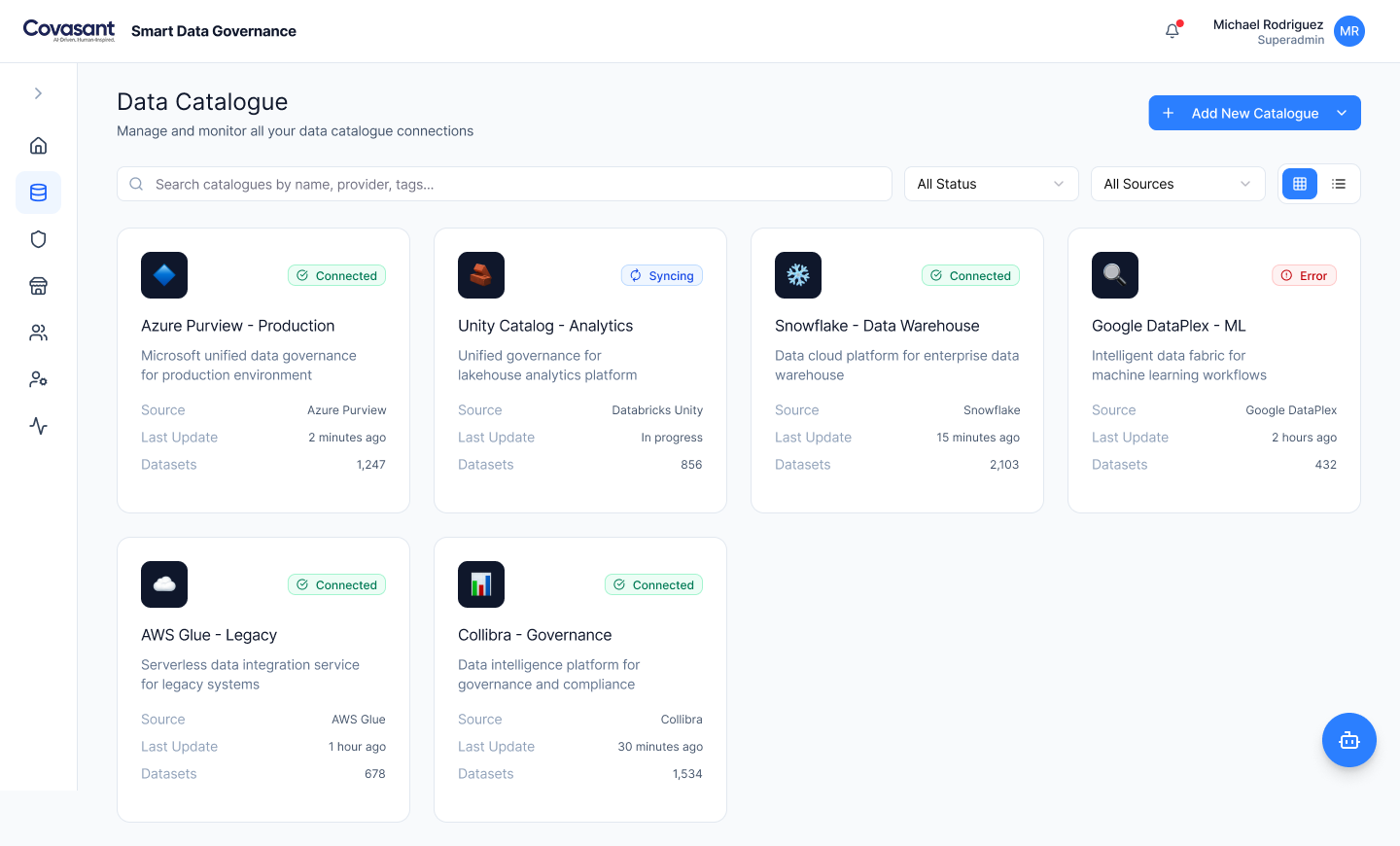Open the Unity Catalog - Analytics title
The image size is (1400, 846).
(x=545, y=326)
